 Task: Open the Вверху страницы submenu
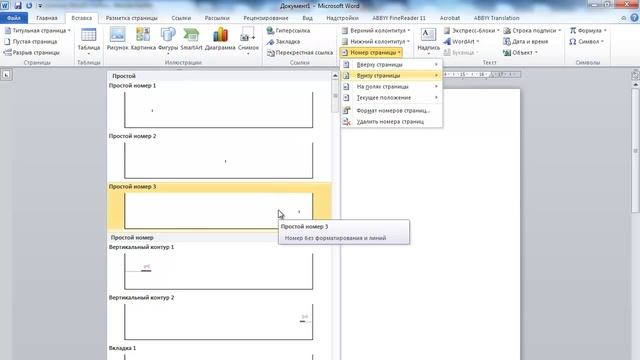tap(391, 64)
